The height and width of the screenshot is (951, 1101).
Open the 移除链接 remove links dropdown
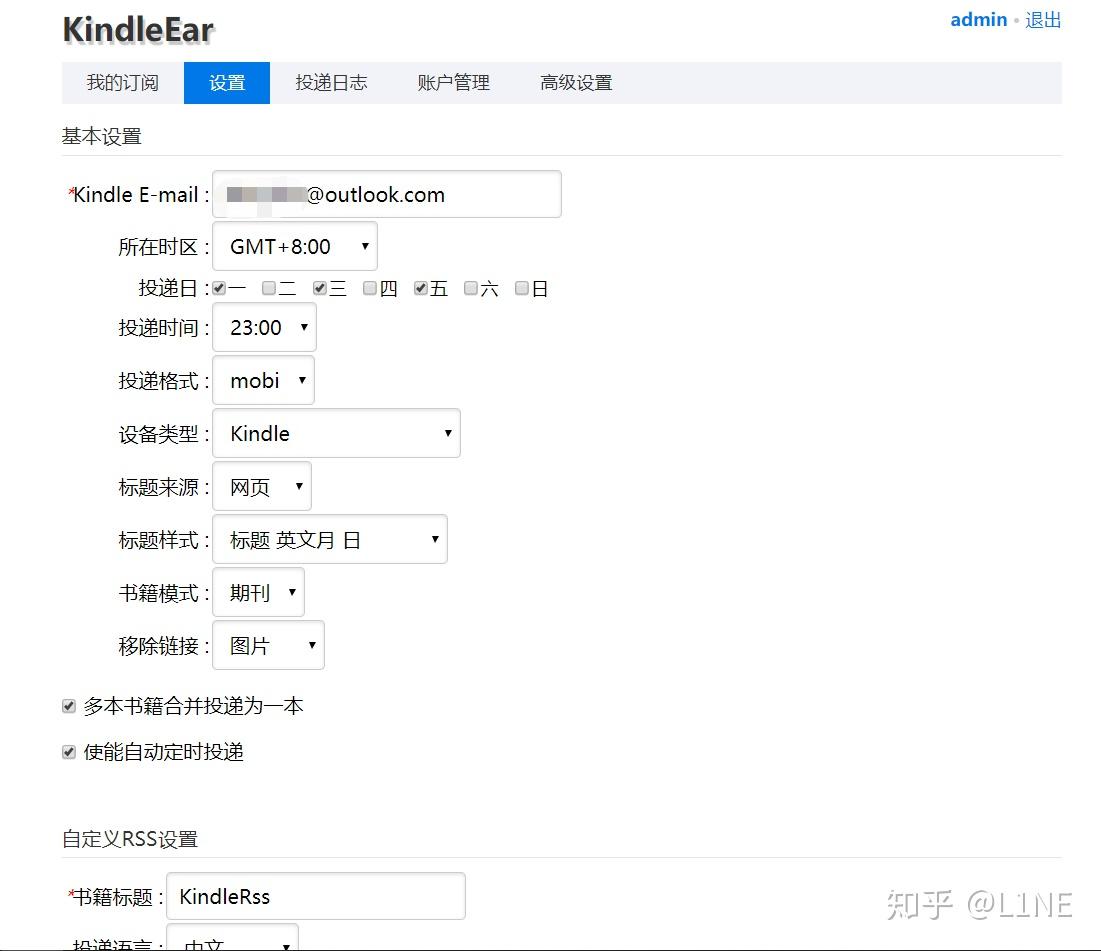(268, 645)
